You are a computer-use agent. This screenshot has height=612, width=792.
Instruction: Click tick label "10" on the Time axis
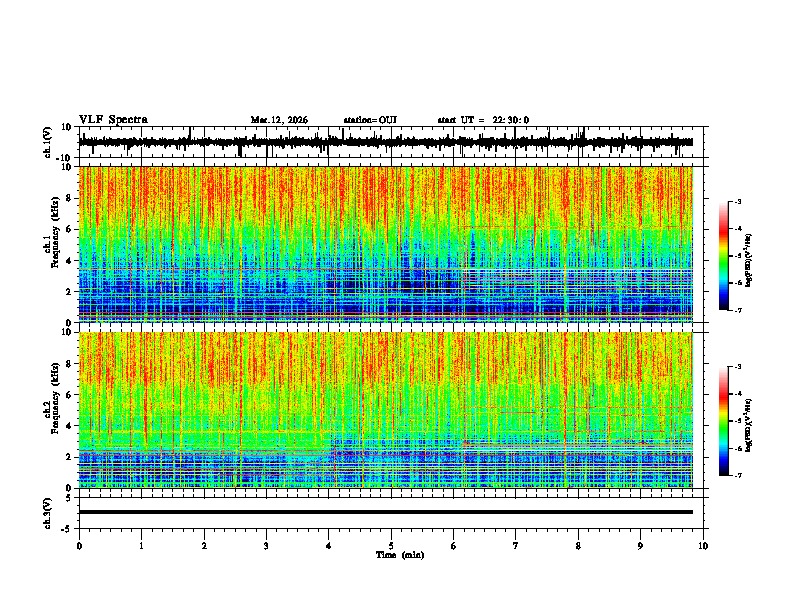(703, 546)
